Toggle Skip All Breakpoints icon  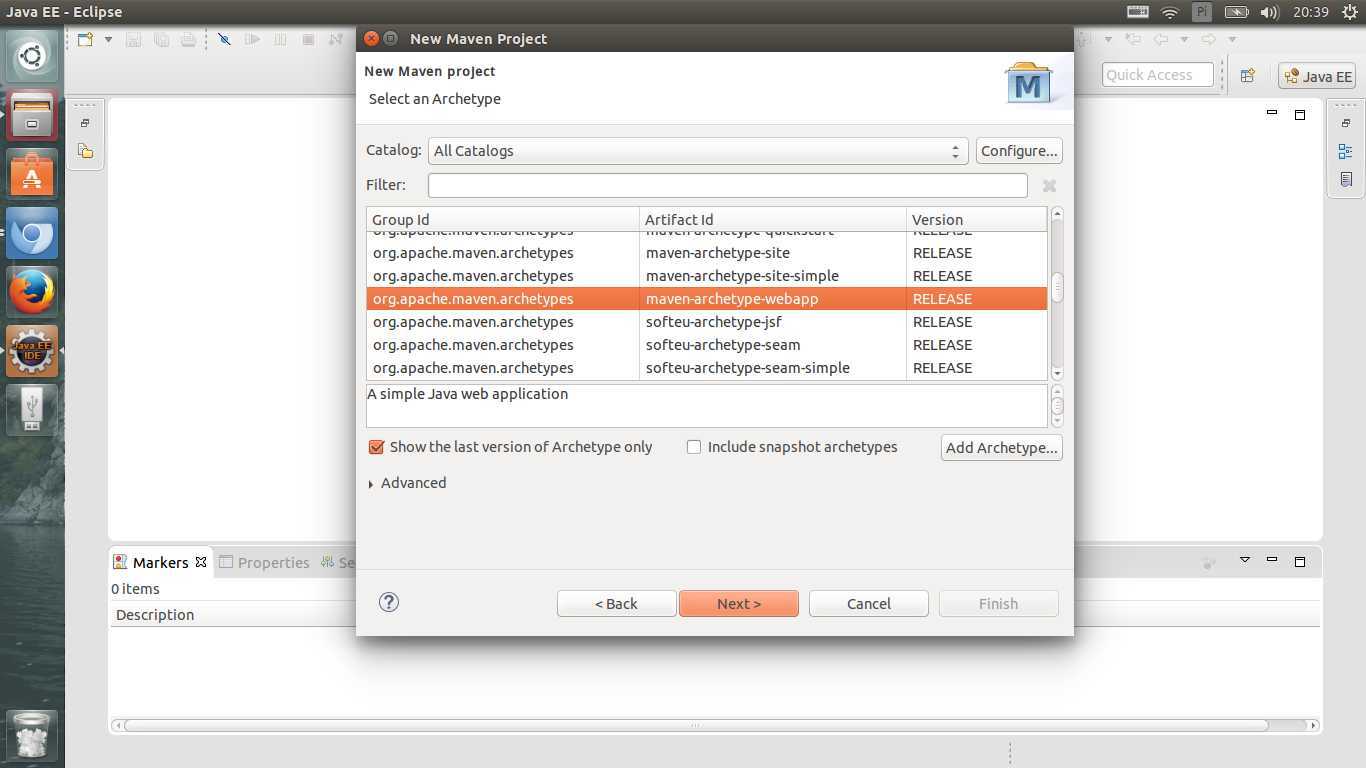click(x=224, y=40)
